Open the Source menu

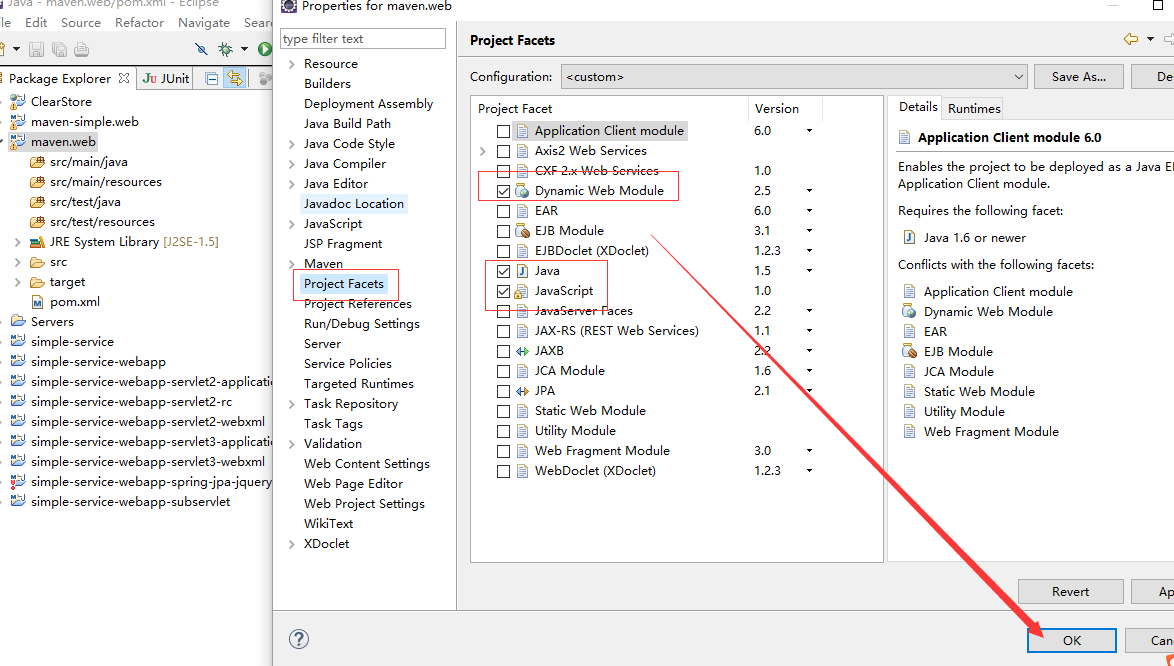[x=81, y=22]
